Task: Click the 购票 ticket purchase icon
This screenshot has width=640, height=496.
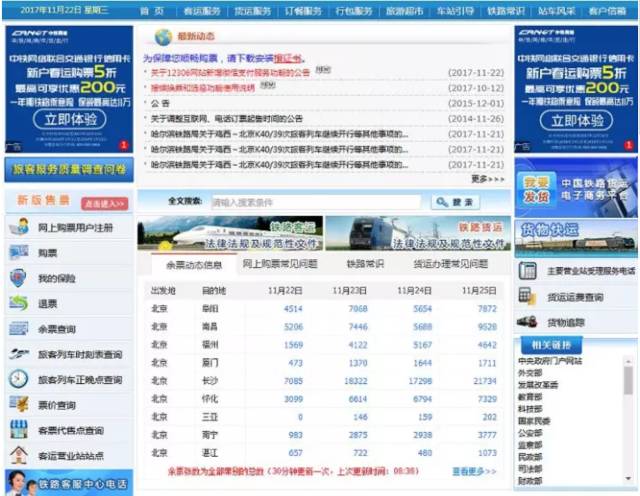Action: 19,253
